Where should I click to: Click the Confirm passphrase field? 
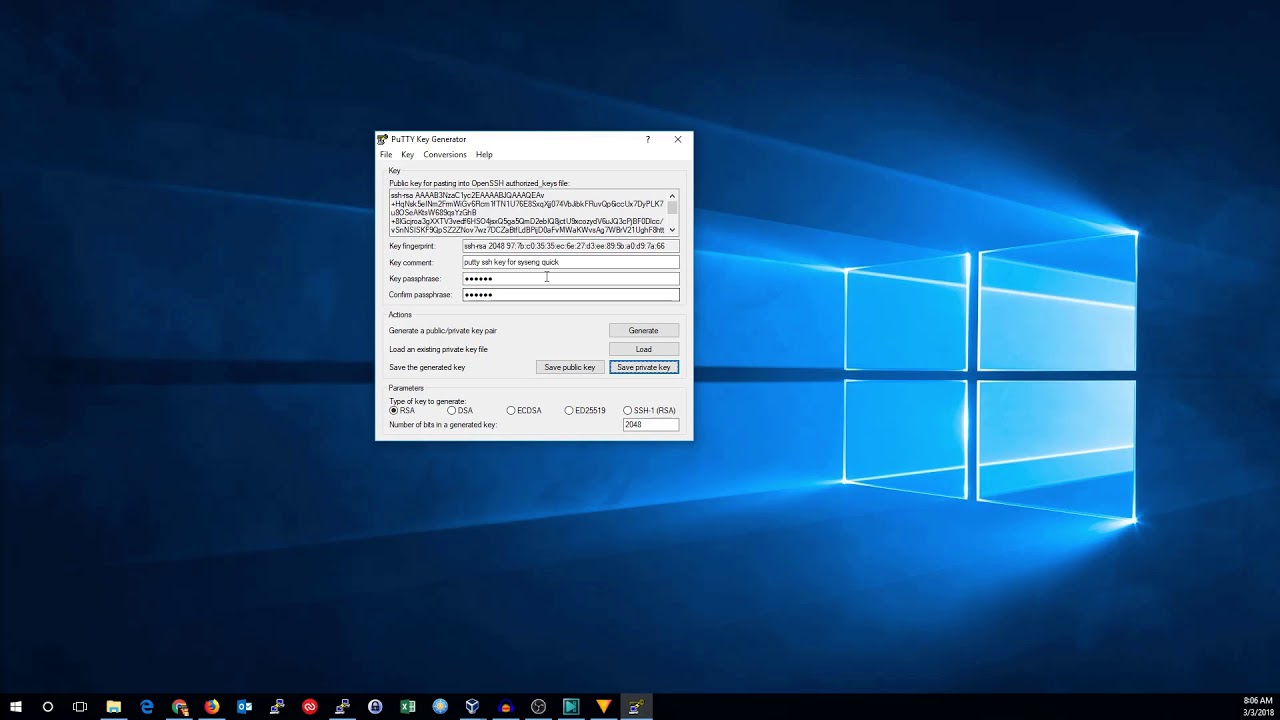(571, 295)
